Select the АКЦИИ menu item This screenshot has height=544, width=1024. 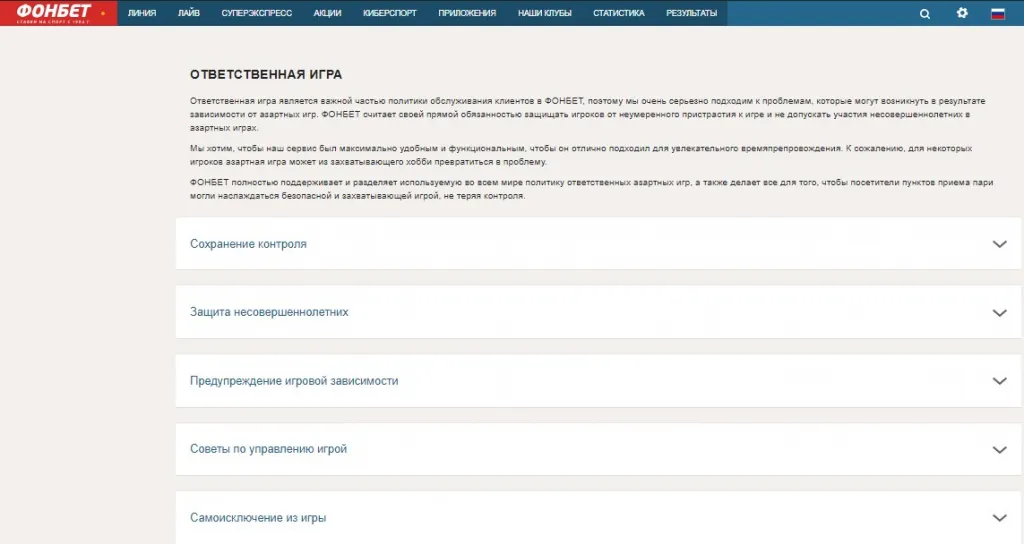click(327, 13)
